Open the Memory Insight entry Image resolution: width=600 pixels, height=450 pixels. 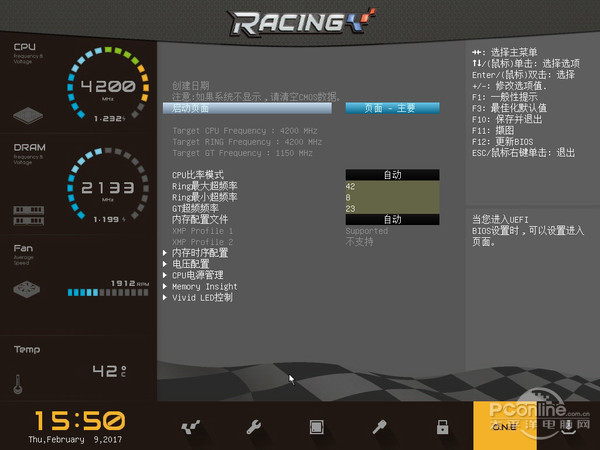(x=204, y=286)
